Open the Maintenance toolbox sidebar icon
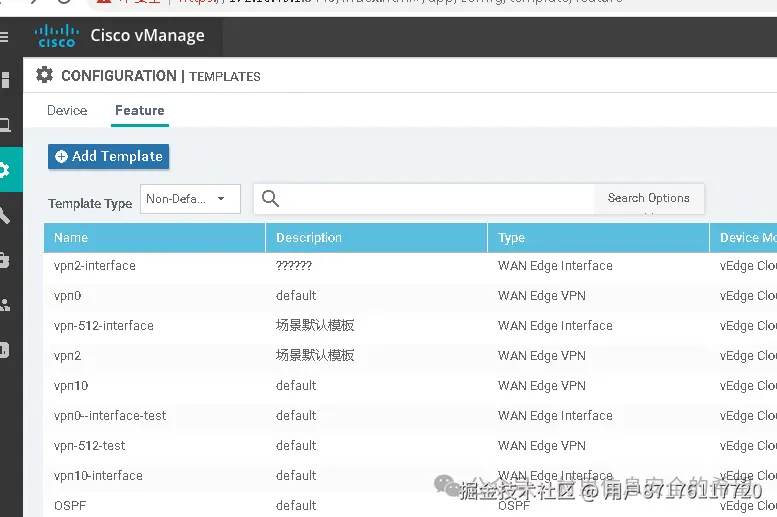This screenshot has height=517, width=777. [4, 260]
